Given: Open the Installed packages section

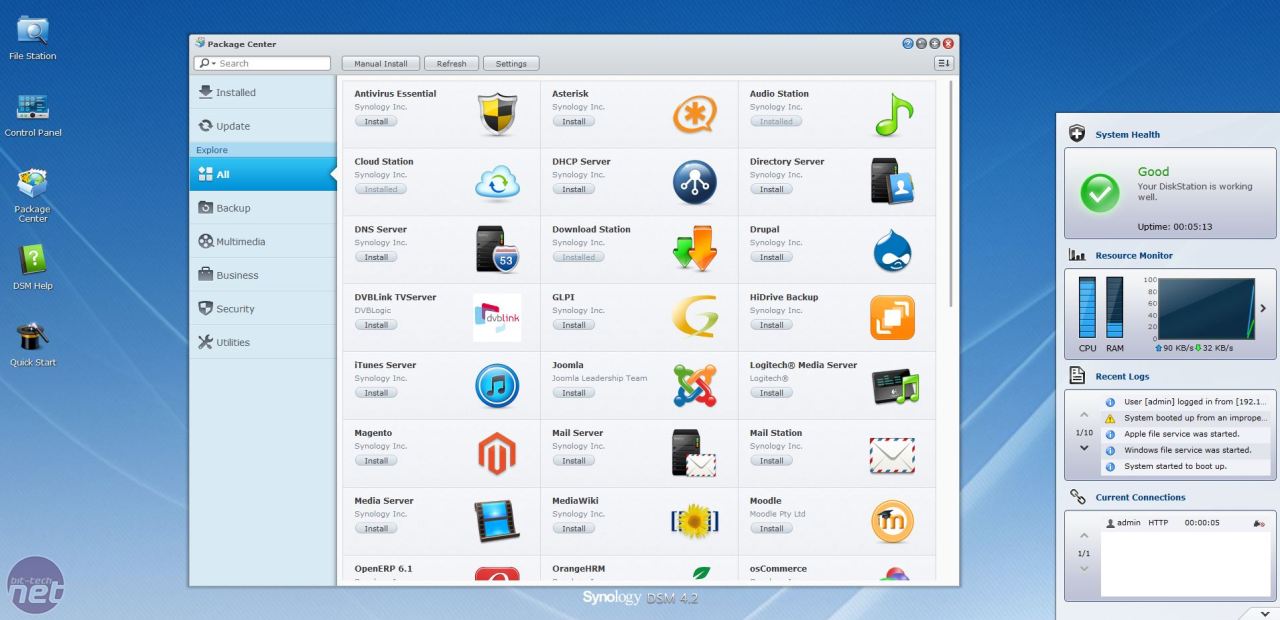Looking at the screenshot, I should [x=263, y=92].
